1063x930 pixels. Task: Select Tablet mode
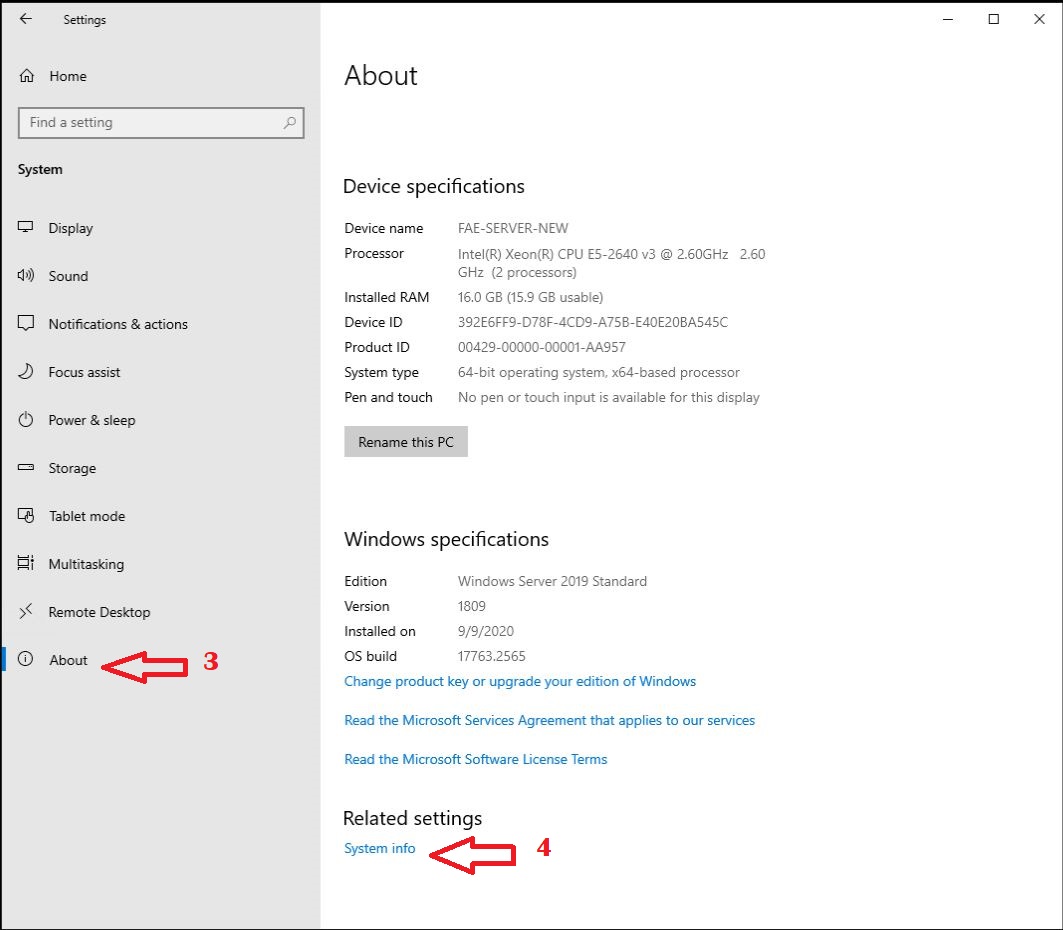pyautogui.click(x=87, y=517)
